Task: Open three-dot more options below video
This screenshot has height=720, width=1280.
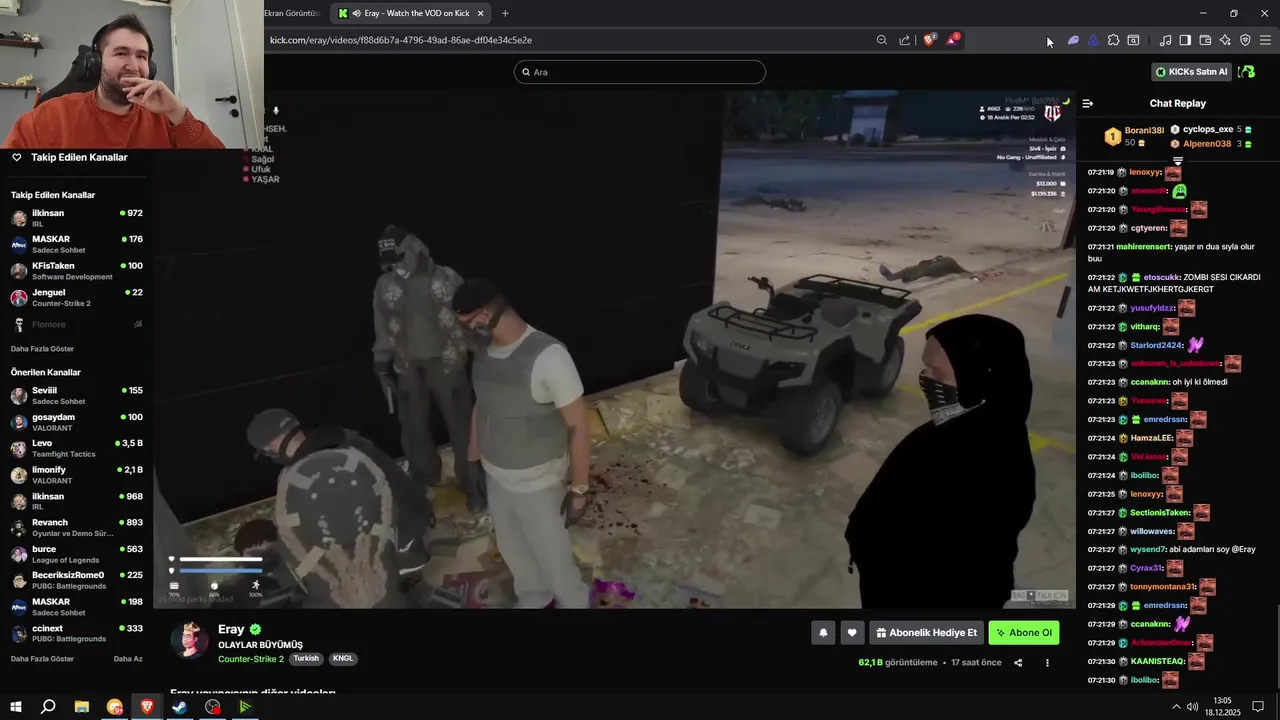Action: tap(1047, 662)
